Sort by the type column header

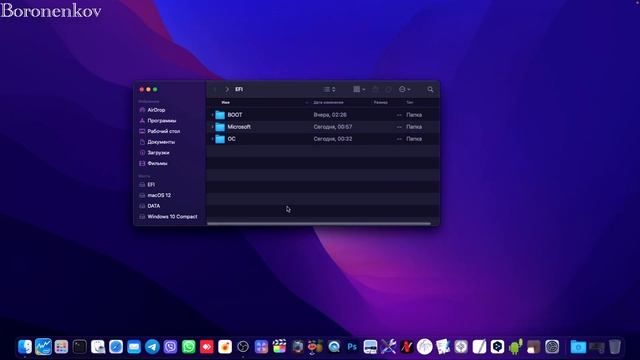click(409, 102)
